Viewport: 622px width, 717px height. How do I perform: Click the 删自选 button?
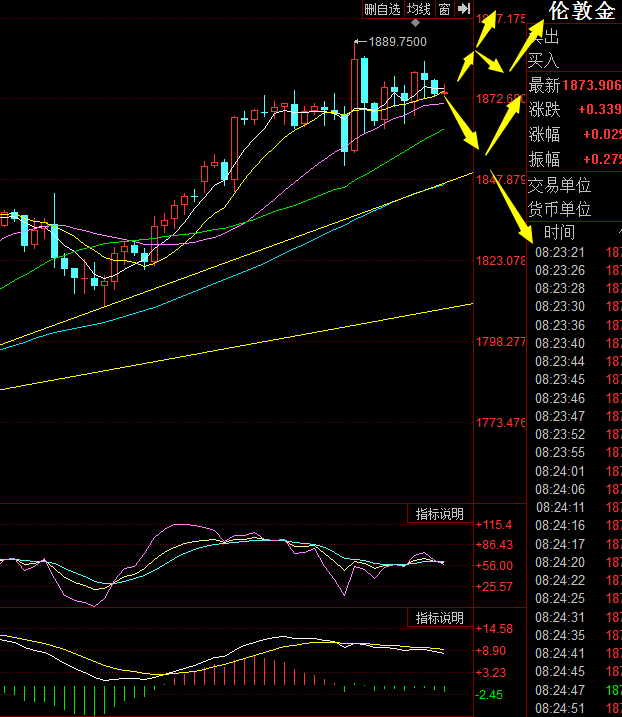click(383, 9)
